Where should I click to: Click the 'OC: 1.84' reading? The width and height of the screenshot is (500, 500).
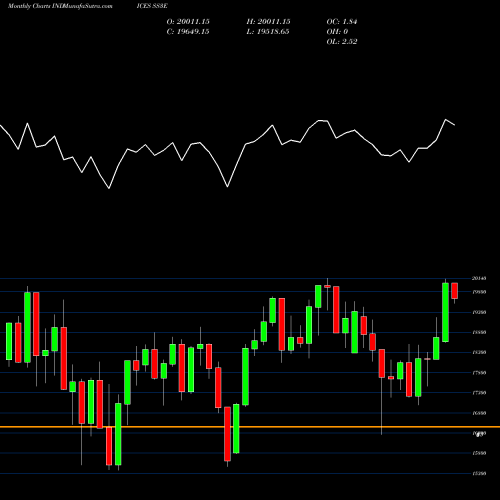click(x=342, y=22)
